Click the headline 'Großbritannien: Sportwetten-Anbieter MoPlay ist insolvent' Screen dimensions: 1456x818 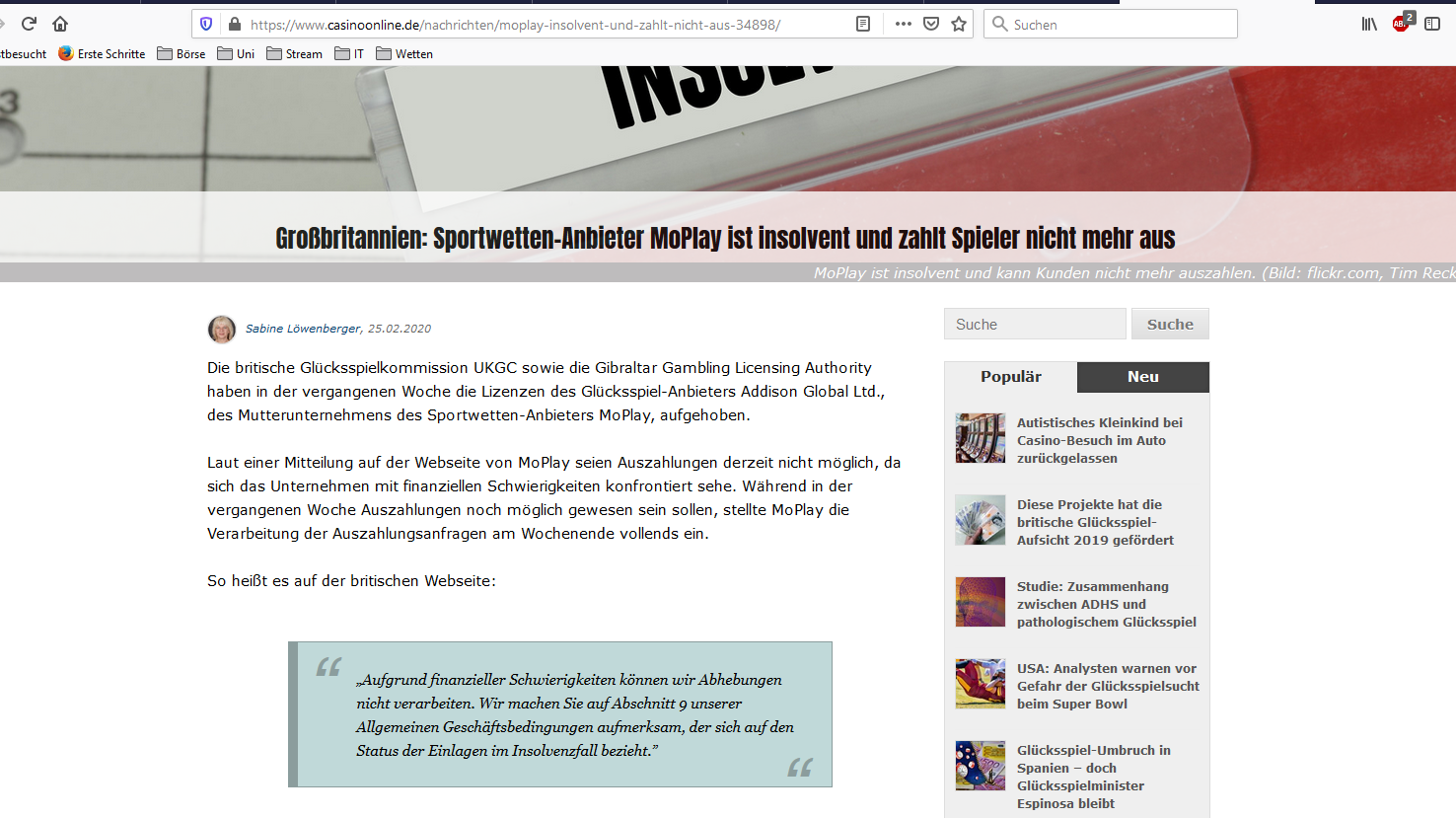(x=725, y=238)
